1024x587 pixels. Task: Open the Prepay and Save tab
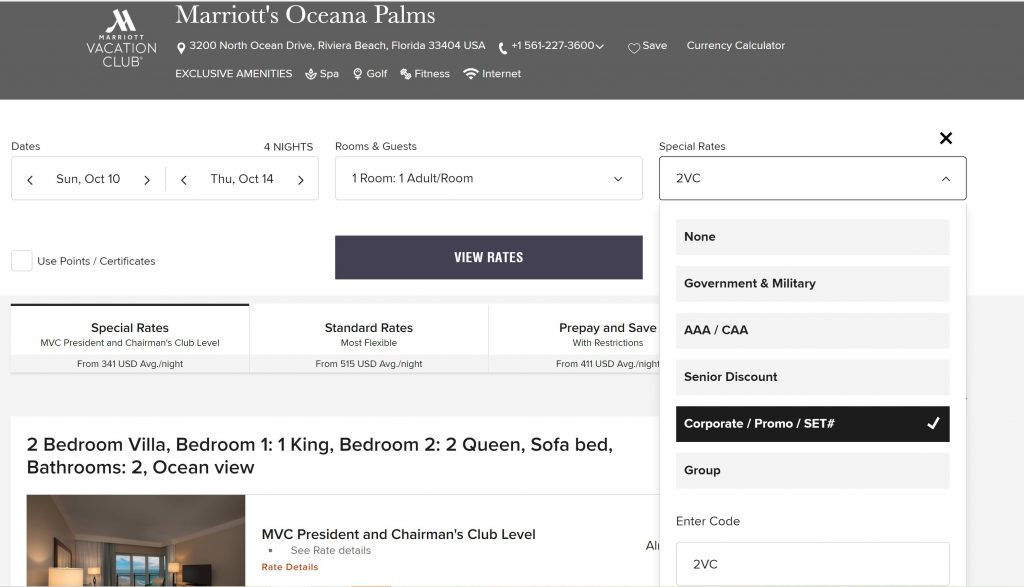coord(607,336)
